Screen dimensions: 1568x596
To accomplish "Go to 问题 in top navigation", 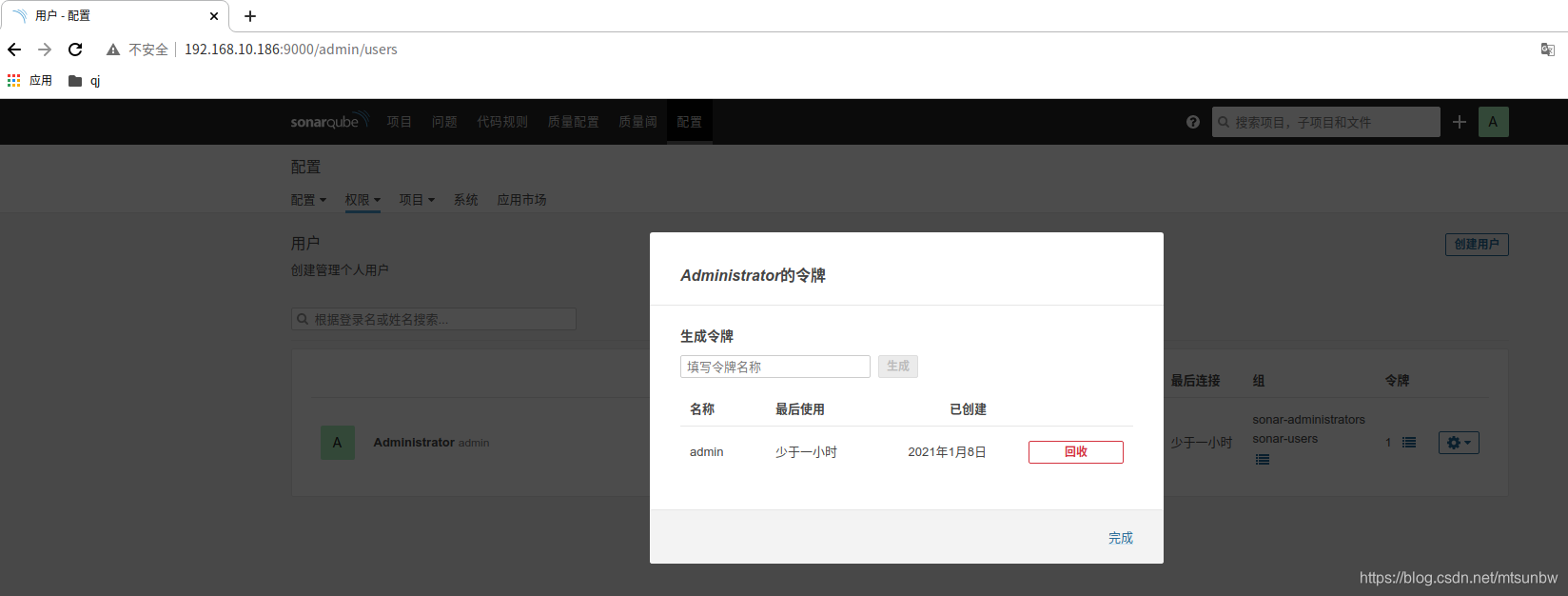I will tap(444, 122).
